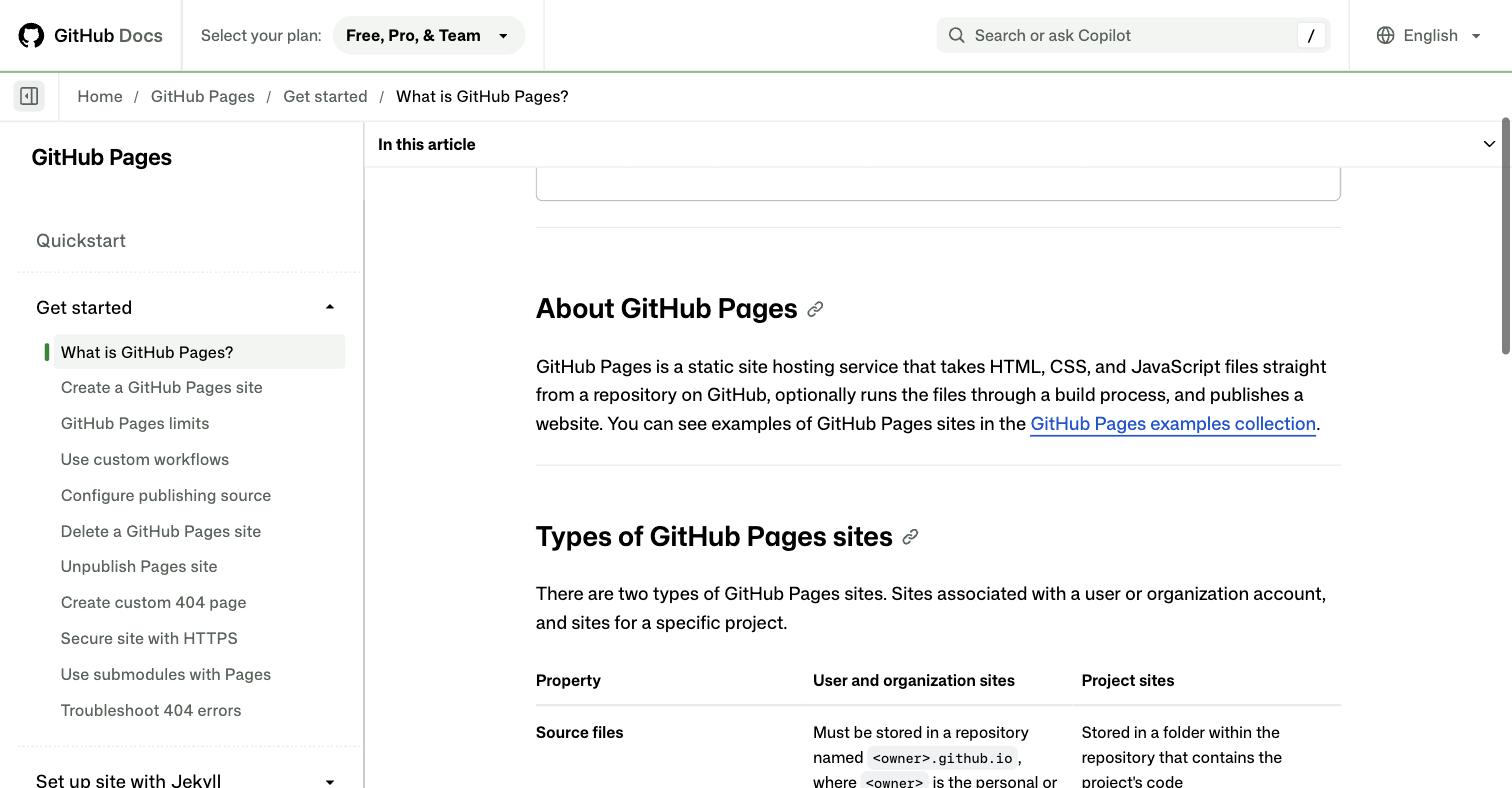This screenshot has width=1512, height=788.
Task: Click the Property column header
Action: click(x=568, y=681)
